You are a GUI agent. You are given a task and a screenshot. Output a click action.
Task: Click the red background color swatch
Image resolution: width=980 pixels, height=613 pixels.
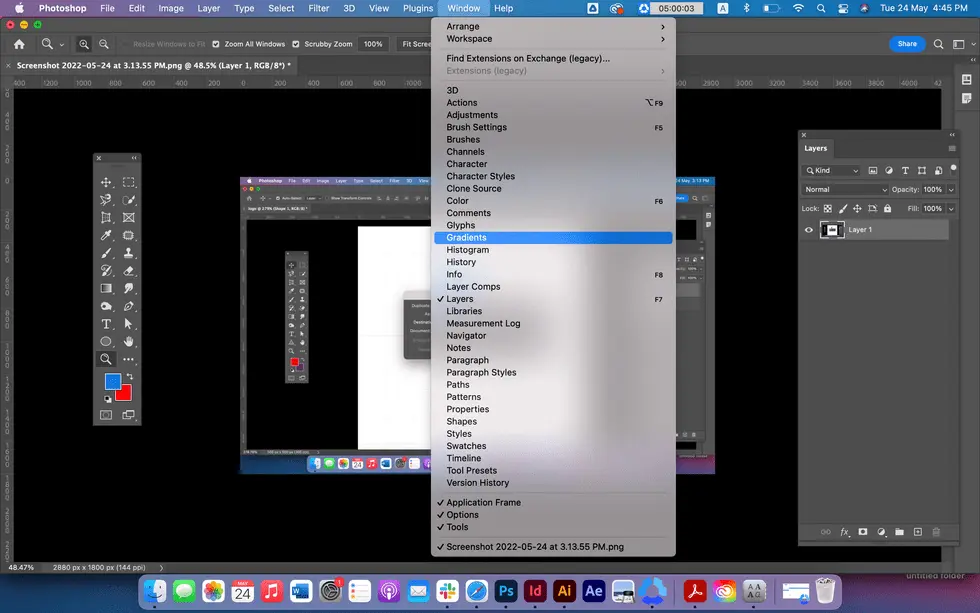124,390
